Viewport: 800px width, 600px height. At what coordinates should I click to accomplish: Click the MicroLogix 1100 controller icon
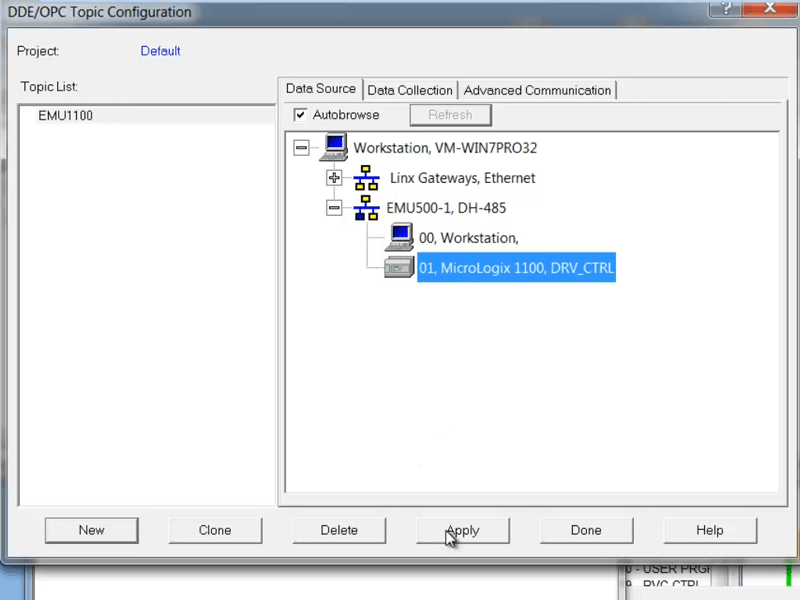(399, 267)
